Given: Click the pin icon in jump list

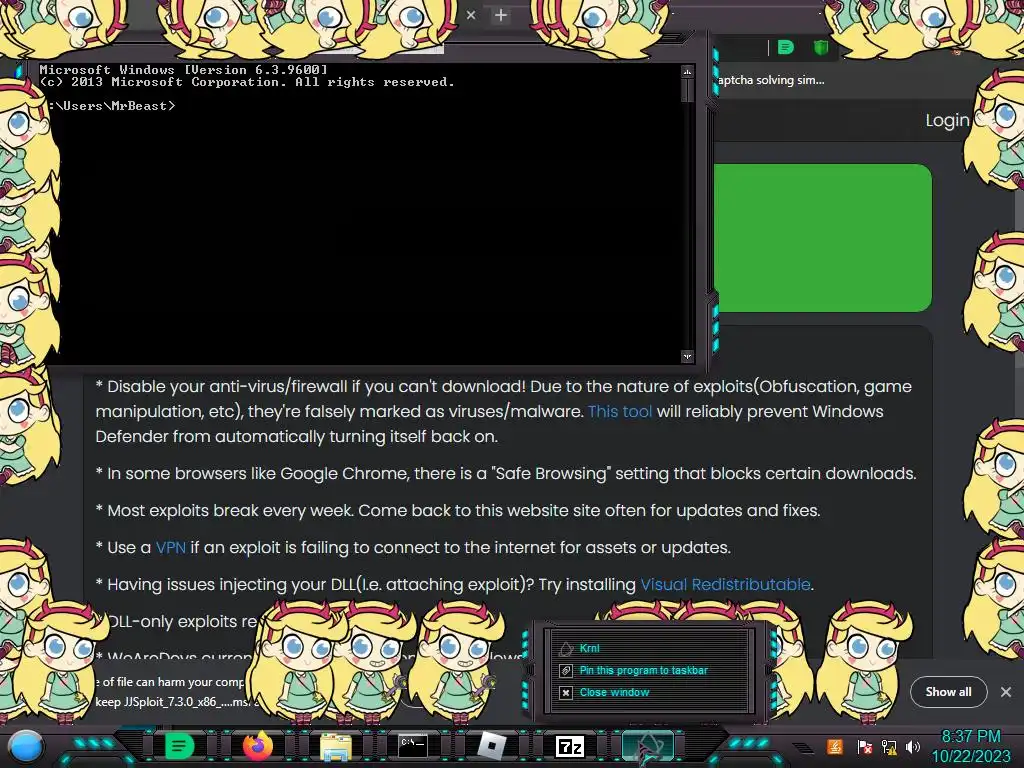Looking at the screenshot, I should (x=566, y=671).
